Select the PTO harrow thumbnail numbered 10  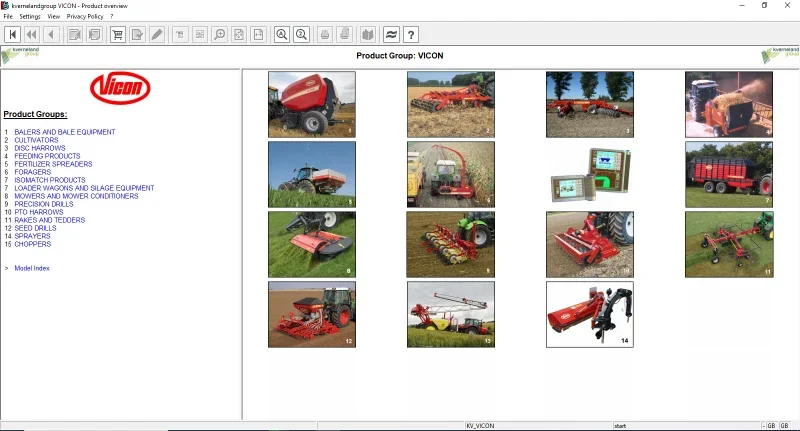tap(590, 245)
